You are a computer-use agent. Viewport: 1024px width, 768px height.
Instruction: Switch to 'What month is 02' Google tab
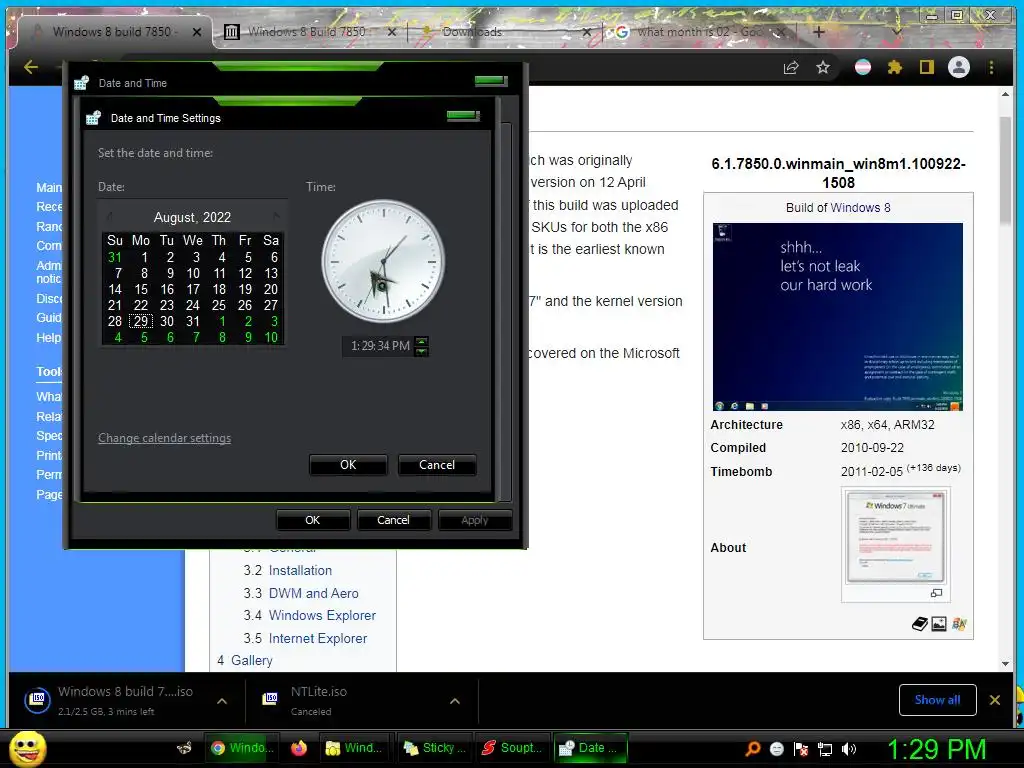(x=699, y=31)
